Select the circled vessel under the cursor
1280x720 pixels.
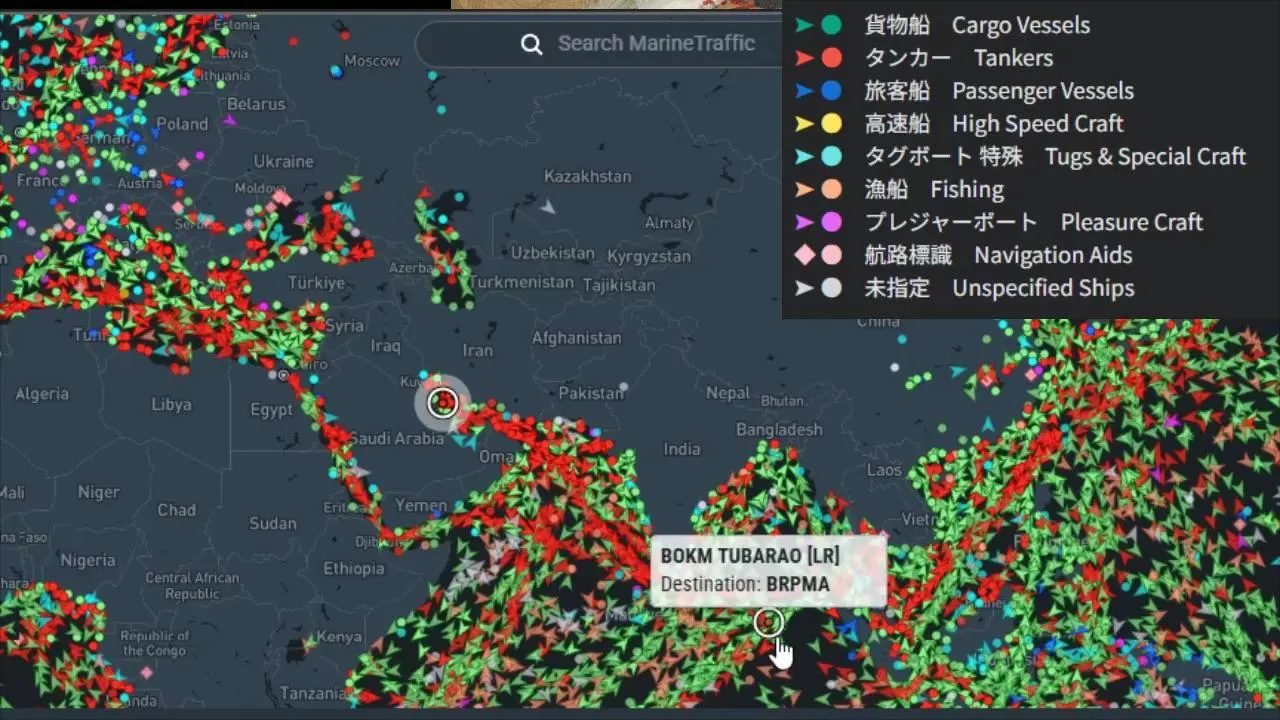click(768, 622)
